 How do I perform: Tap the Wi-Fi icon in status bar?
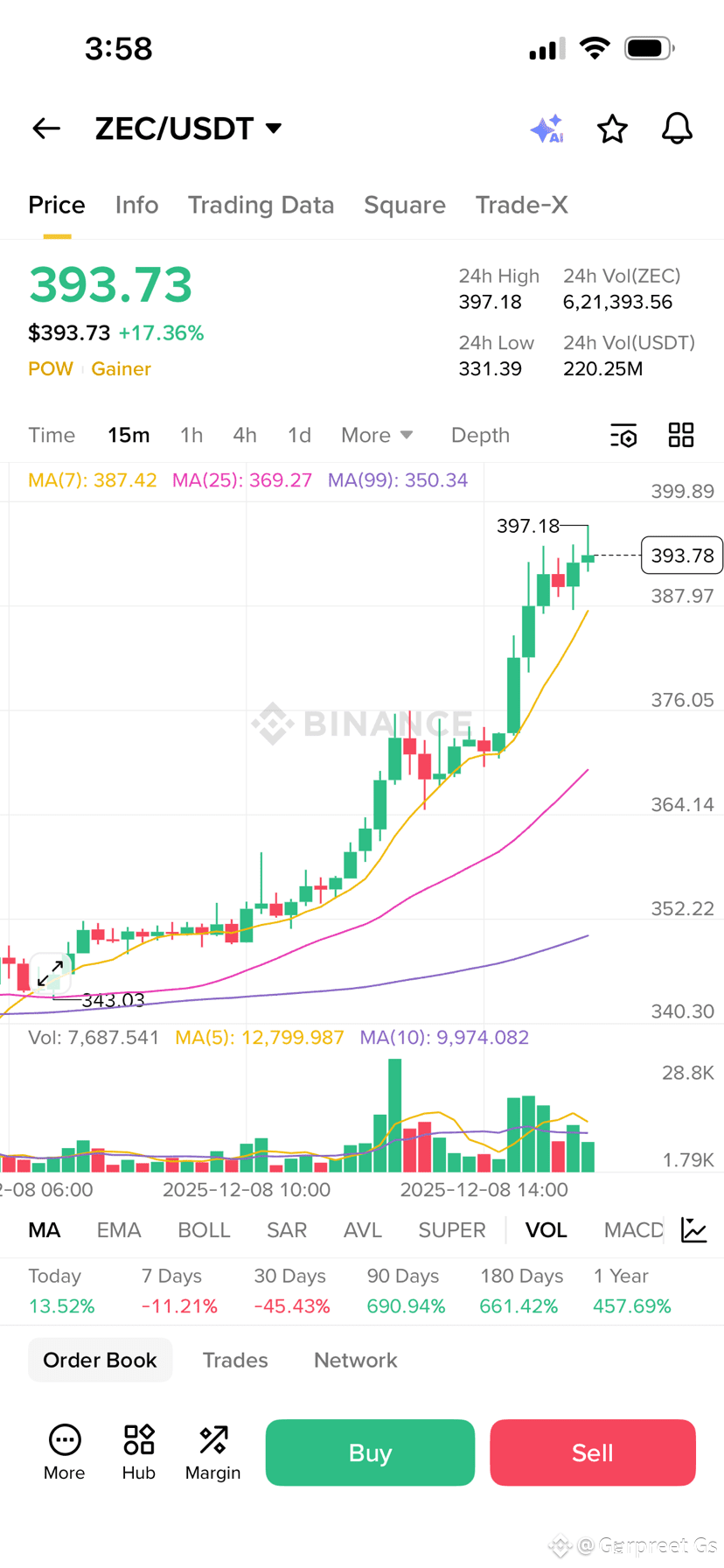click(x=595, y=48)
